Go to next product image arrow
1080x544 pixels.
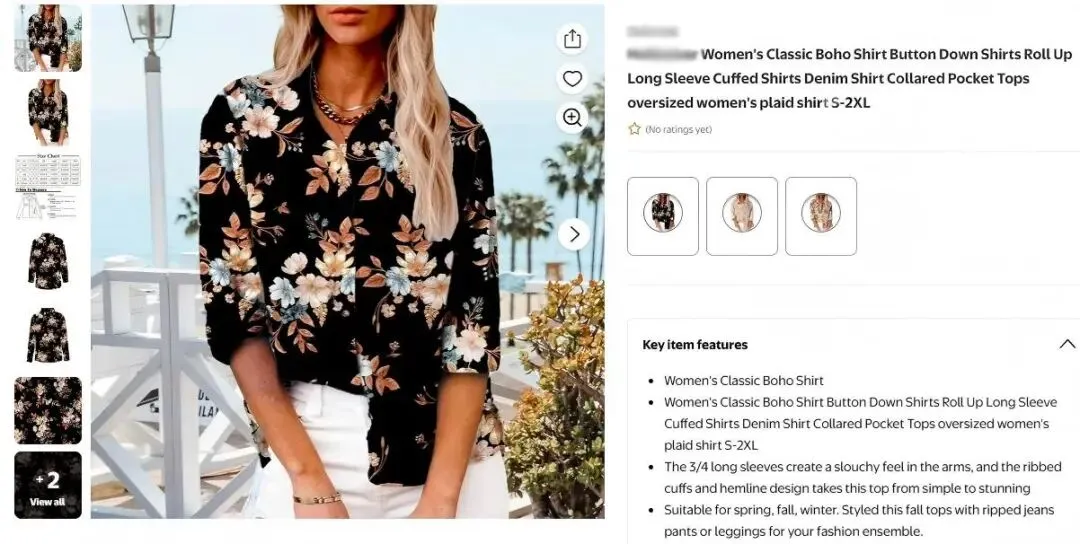(574, 235)
